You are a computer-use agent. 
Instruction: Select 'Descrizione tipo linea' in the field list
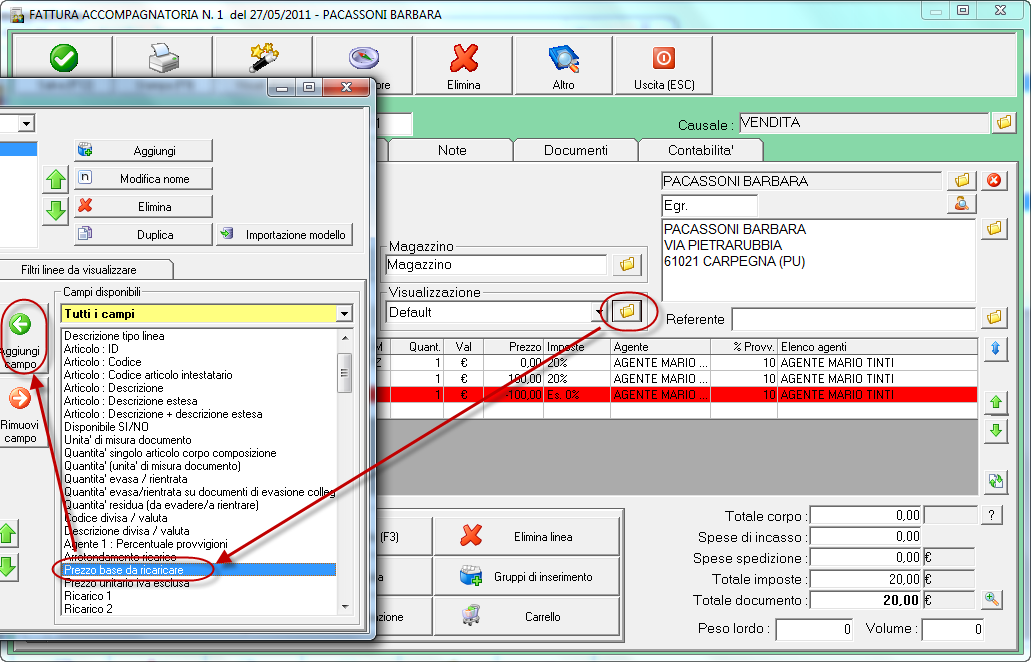point(114,336)
